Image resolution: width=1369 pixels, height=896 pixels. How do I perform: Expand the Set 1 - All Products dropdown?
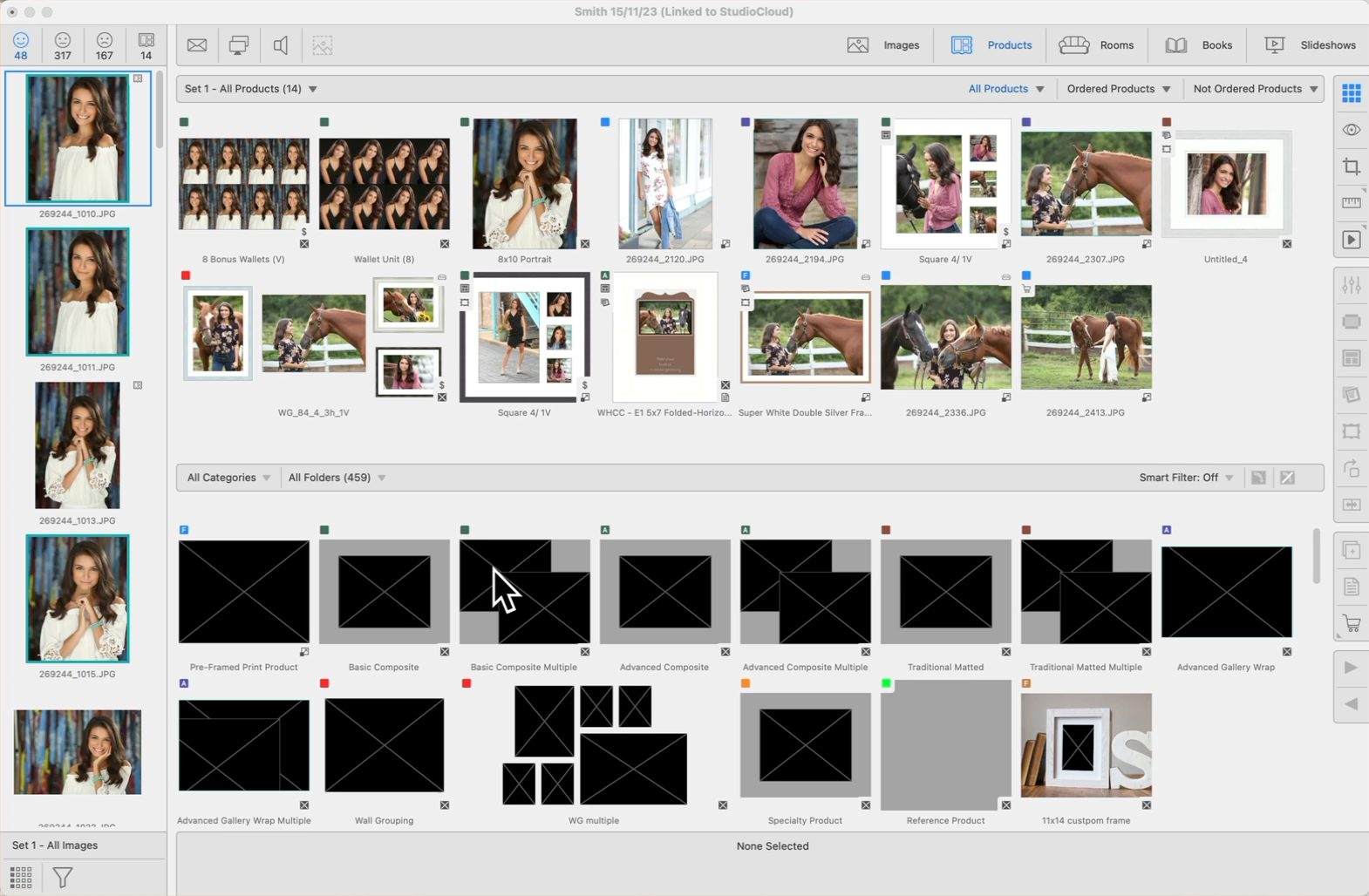pos(251,89)
